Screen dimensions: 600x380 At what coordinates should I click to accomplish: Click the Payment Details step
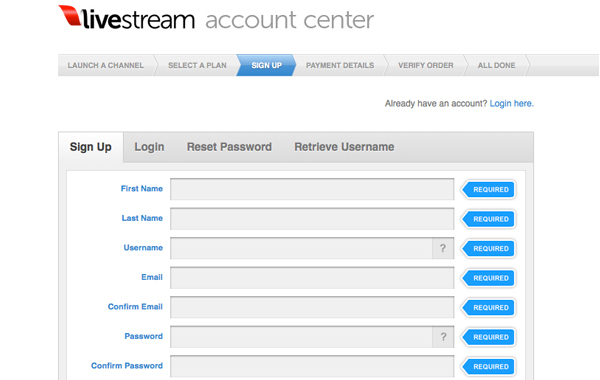pos(340,65)
